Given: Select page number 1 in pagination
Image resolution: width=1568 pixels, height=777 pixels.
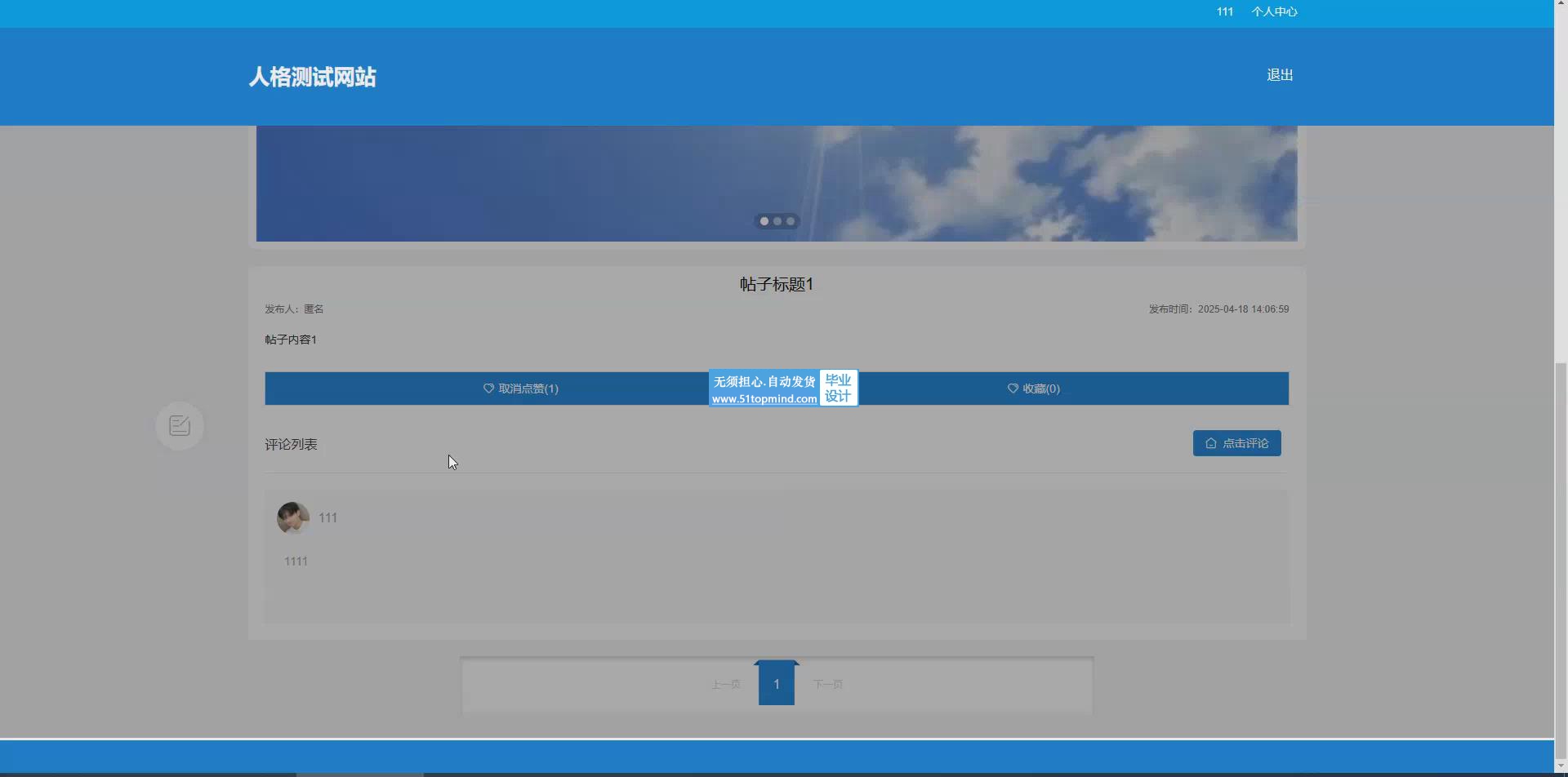Looking at the screenshot, I should (776, 684).
